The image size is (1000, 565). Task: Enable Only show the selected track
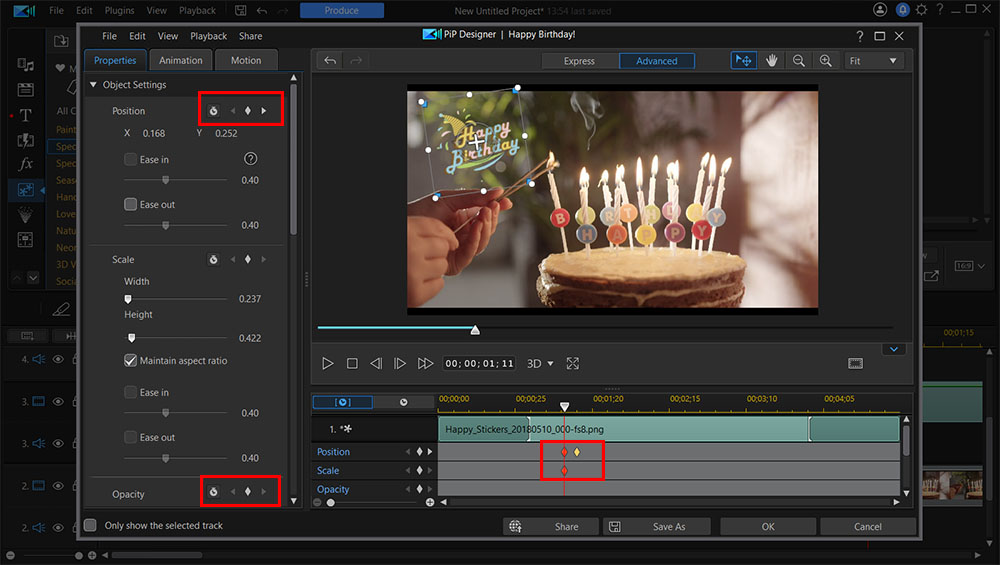coord(91,525)
